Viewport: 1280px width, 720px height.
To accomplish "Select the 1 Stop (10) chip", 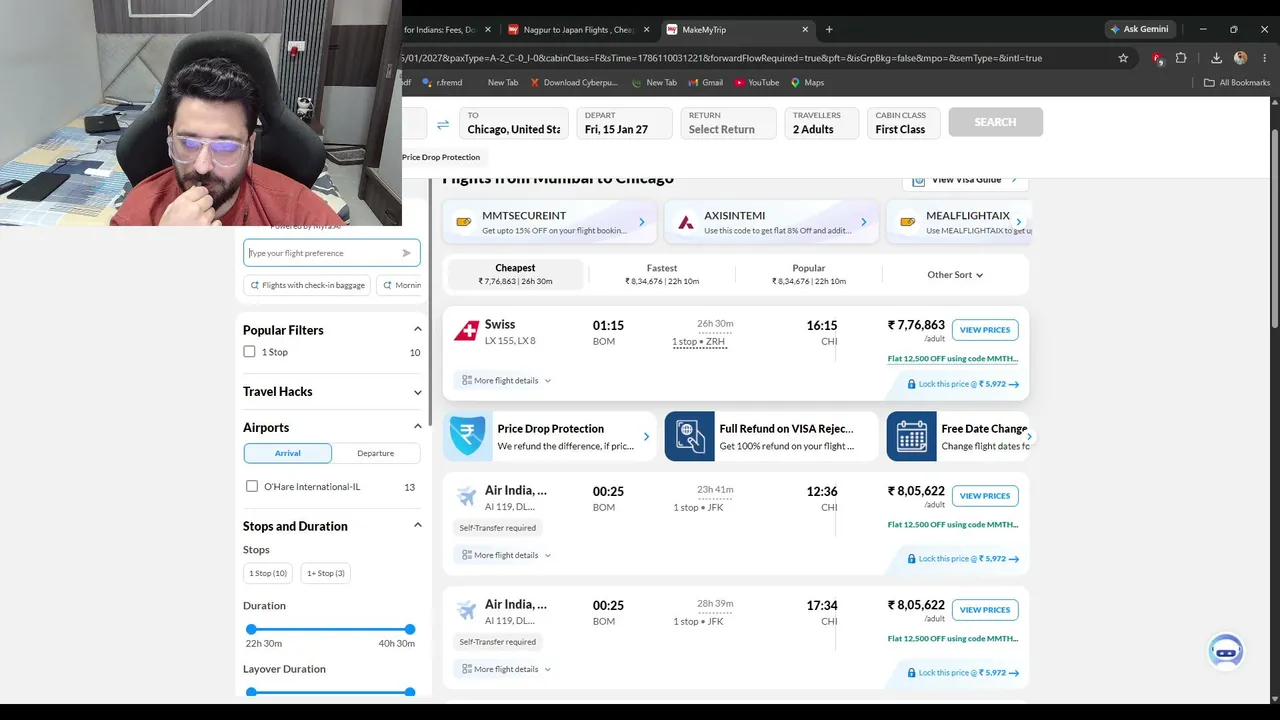I will click(268, 573).
